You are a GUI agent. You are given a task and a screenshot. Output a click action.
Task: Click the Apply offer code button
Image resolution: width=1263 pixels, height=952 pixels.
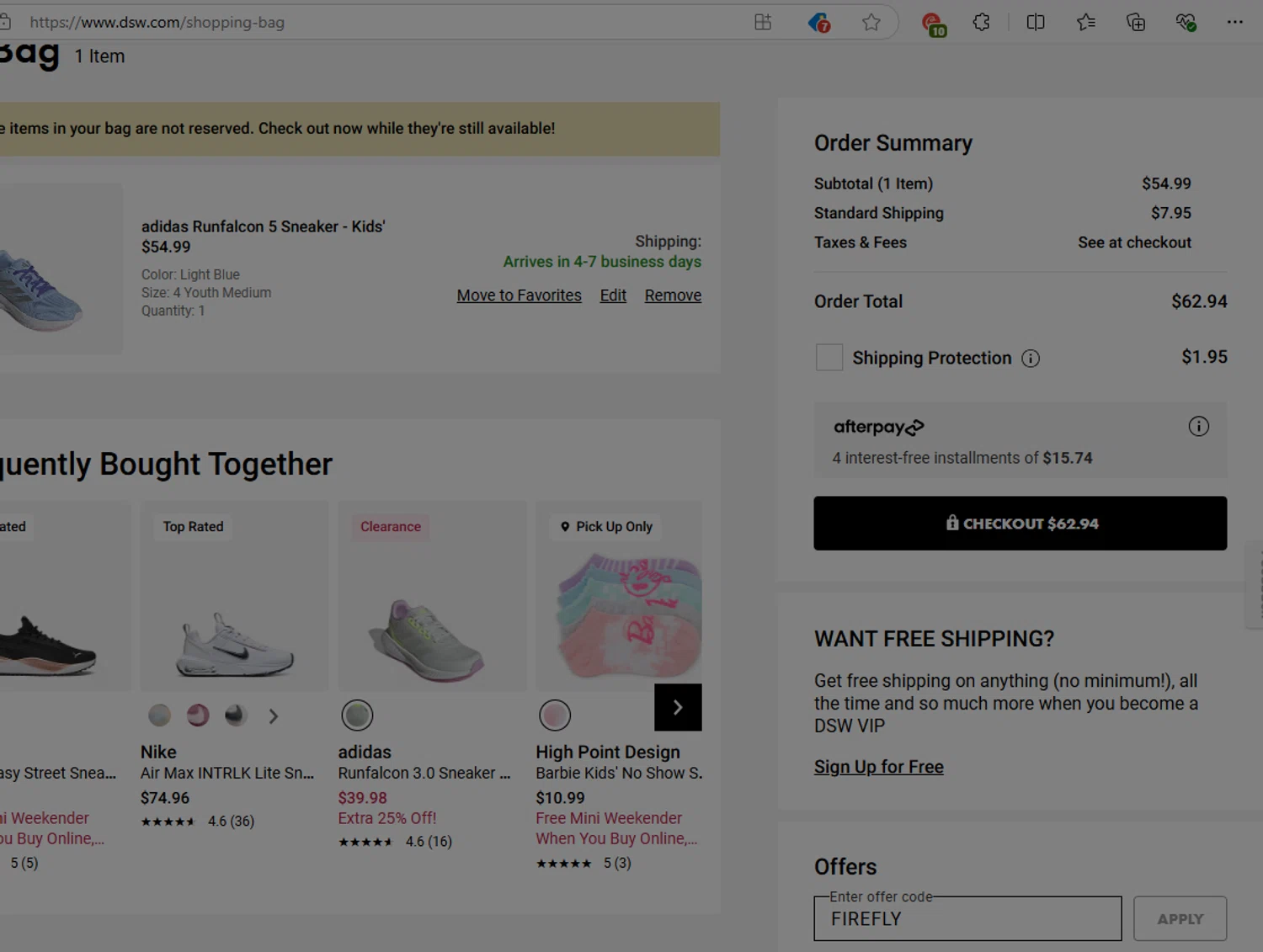click(x=1180, y=918)
